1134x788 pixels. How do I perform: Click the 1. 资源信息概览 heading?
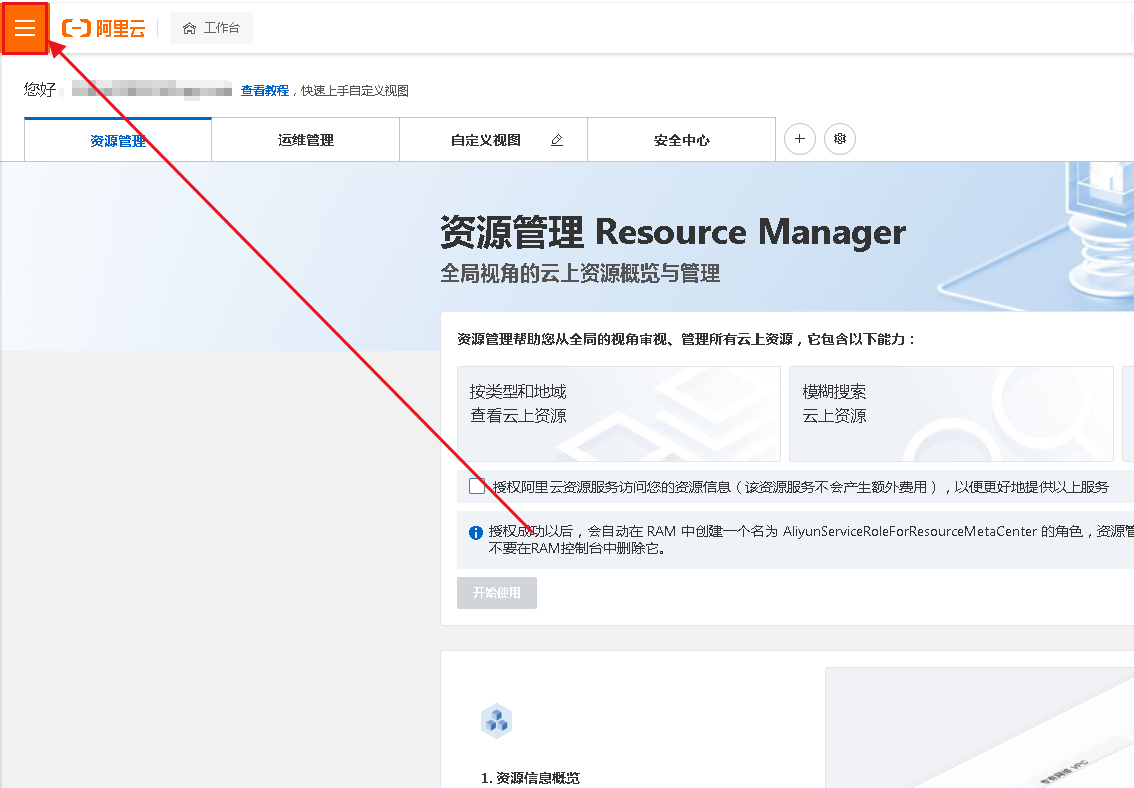(530, 778)
